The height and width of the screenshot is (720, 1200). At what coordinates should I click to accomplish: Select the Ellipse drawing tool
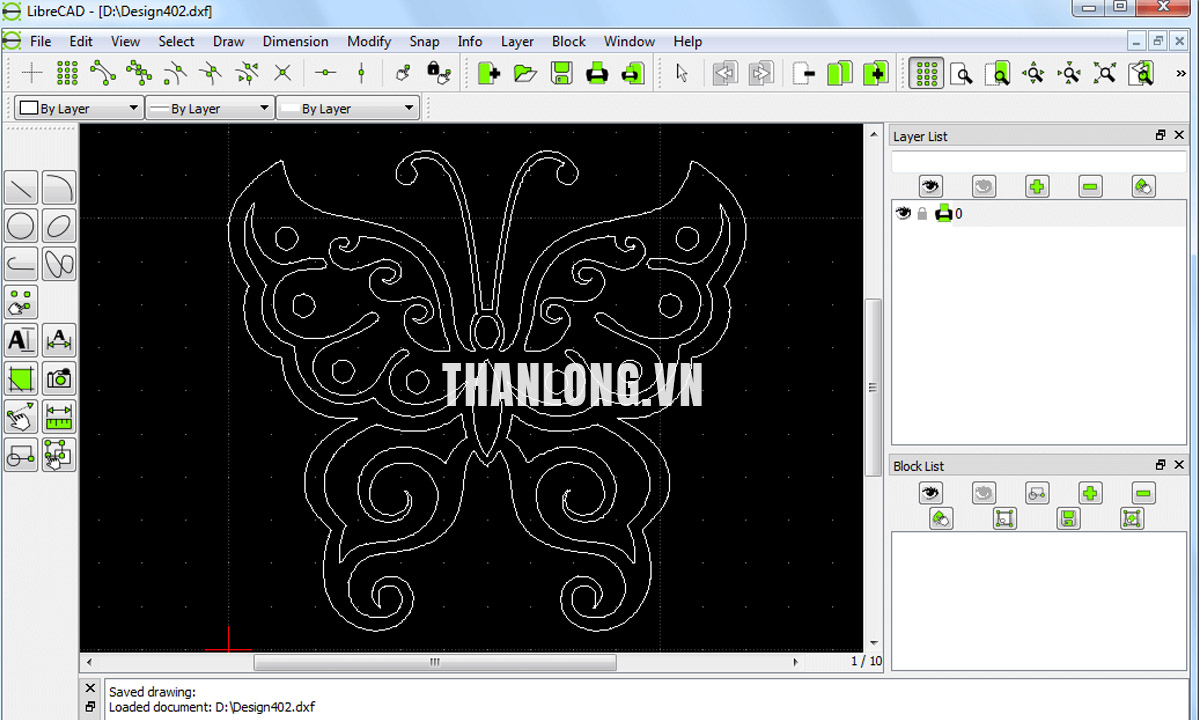coord(59,226)
